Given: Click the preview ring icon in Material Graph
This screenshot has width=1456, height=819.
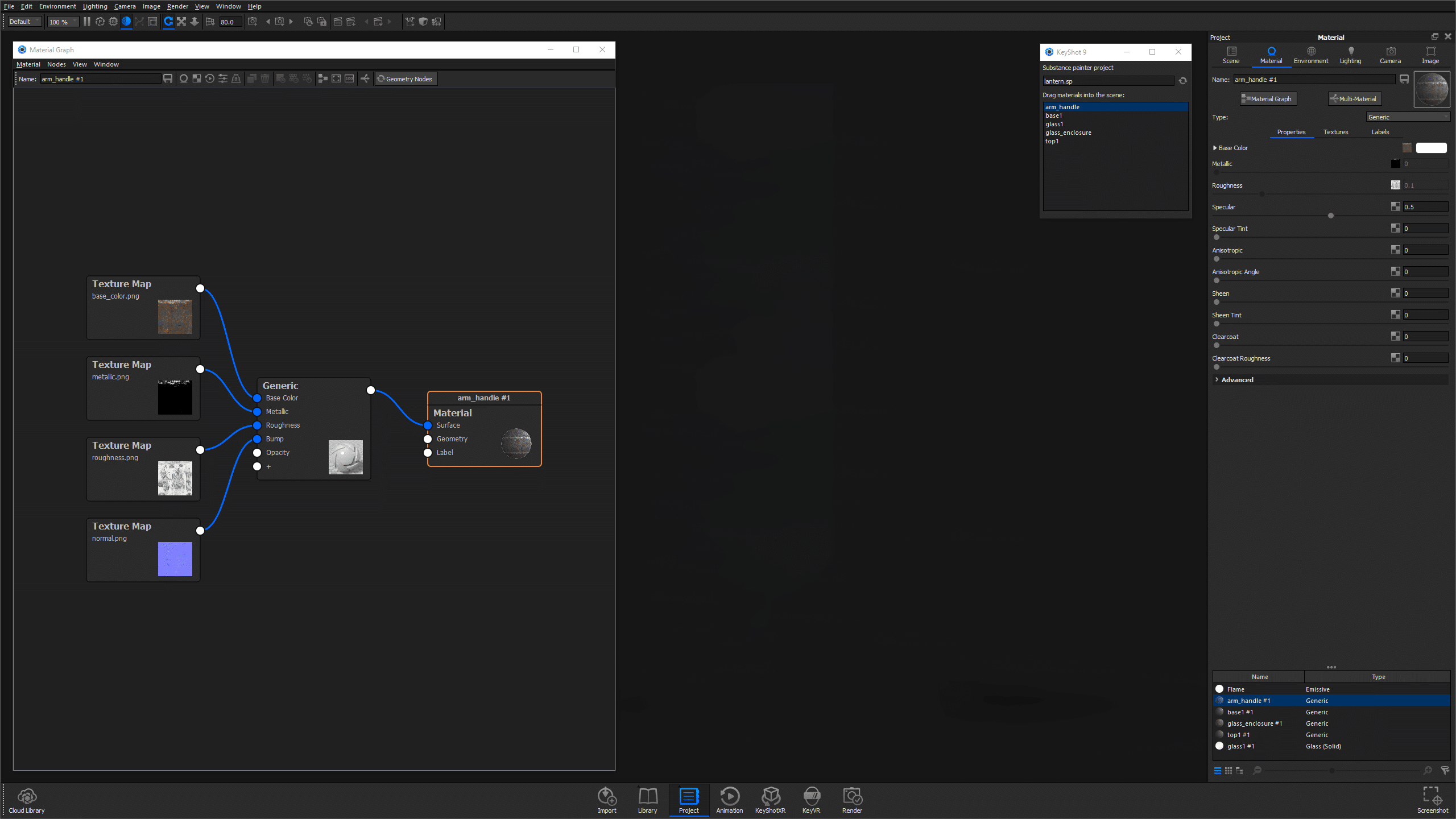Looking at the screenshot, I should pyautogui.click(x=184, y=78).
